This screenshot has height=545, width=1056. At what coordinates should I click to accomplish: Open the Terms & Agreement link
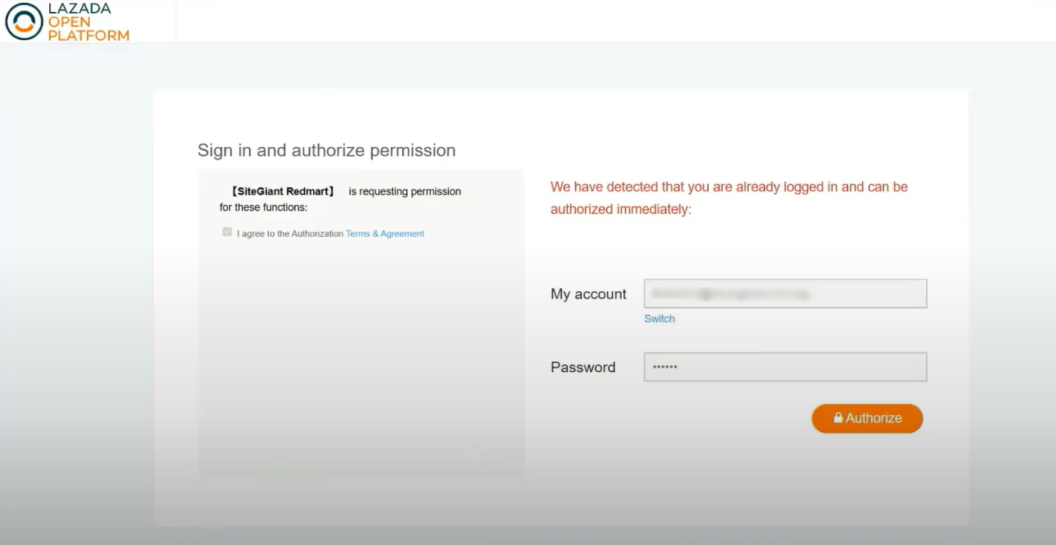[x=385, y=234]
